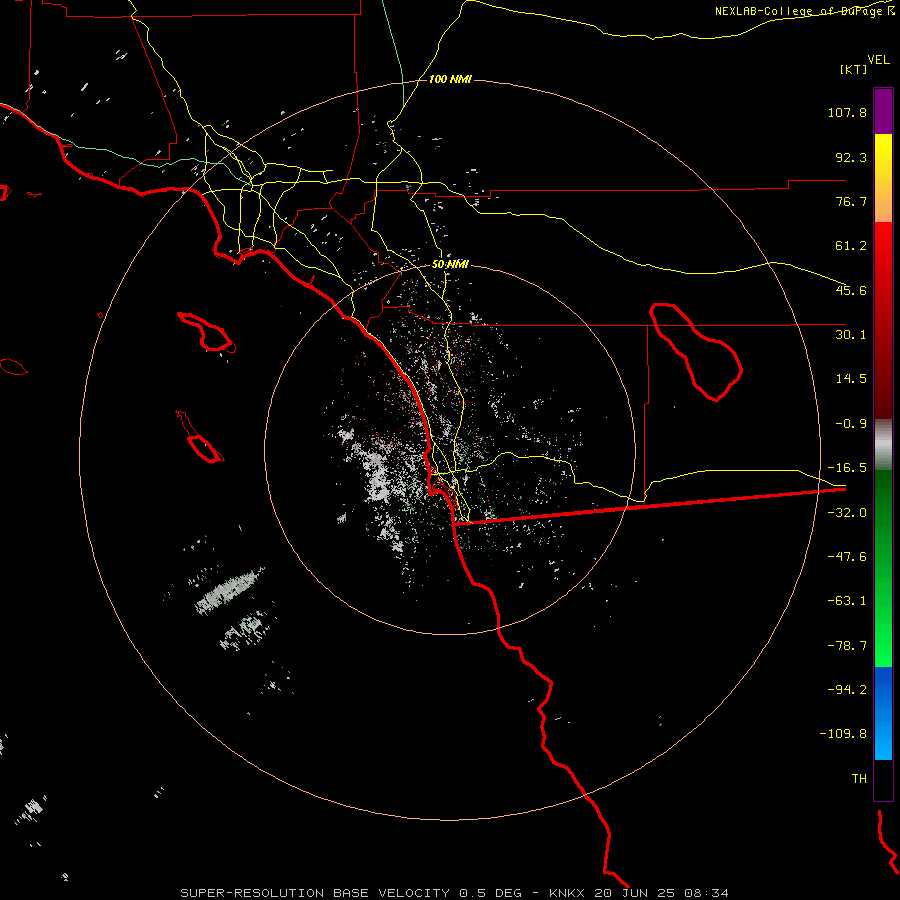Click the Salton Sea outline on map
900x900 pixels.
[x=695, y=351]
